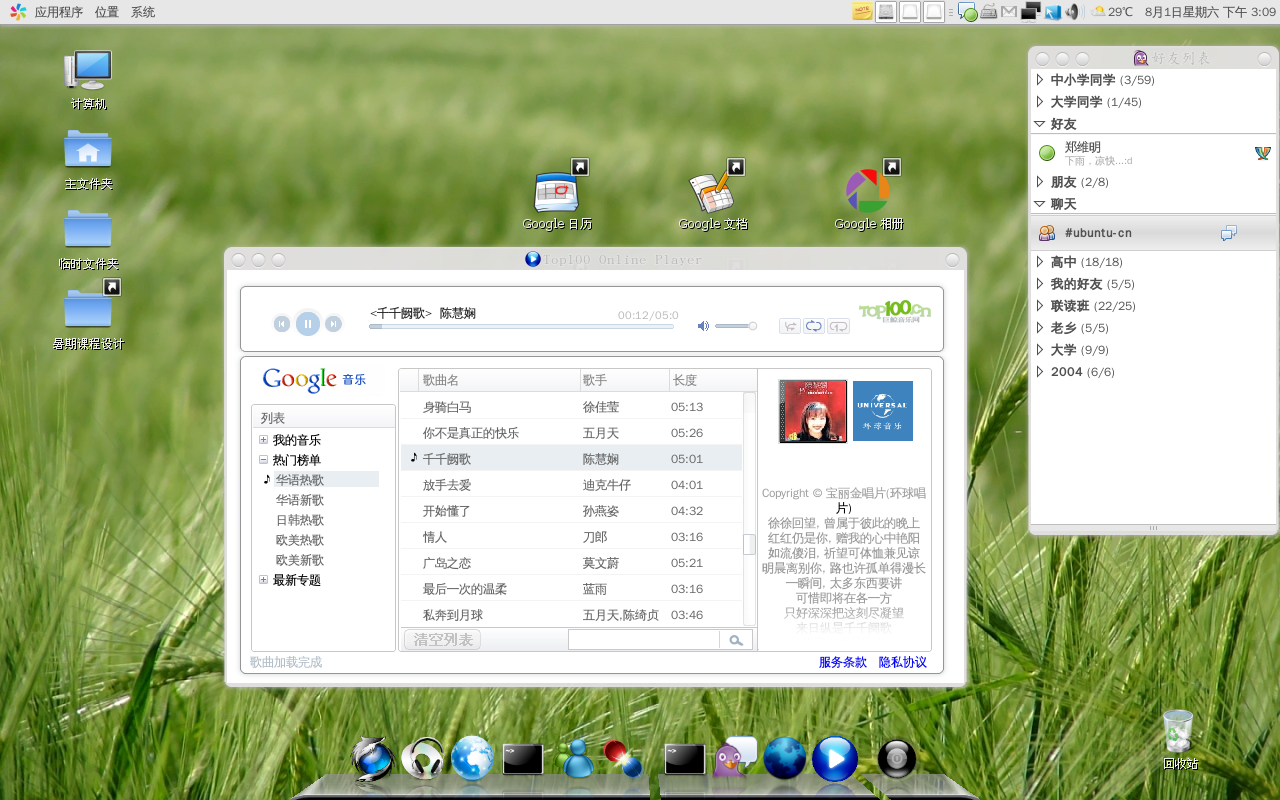Click the song list vertical scrollbar
Viewport: 1280px width, 800px height.
(749, 509)
